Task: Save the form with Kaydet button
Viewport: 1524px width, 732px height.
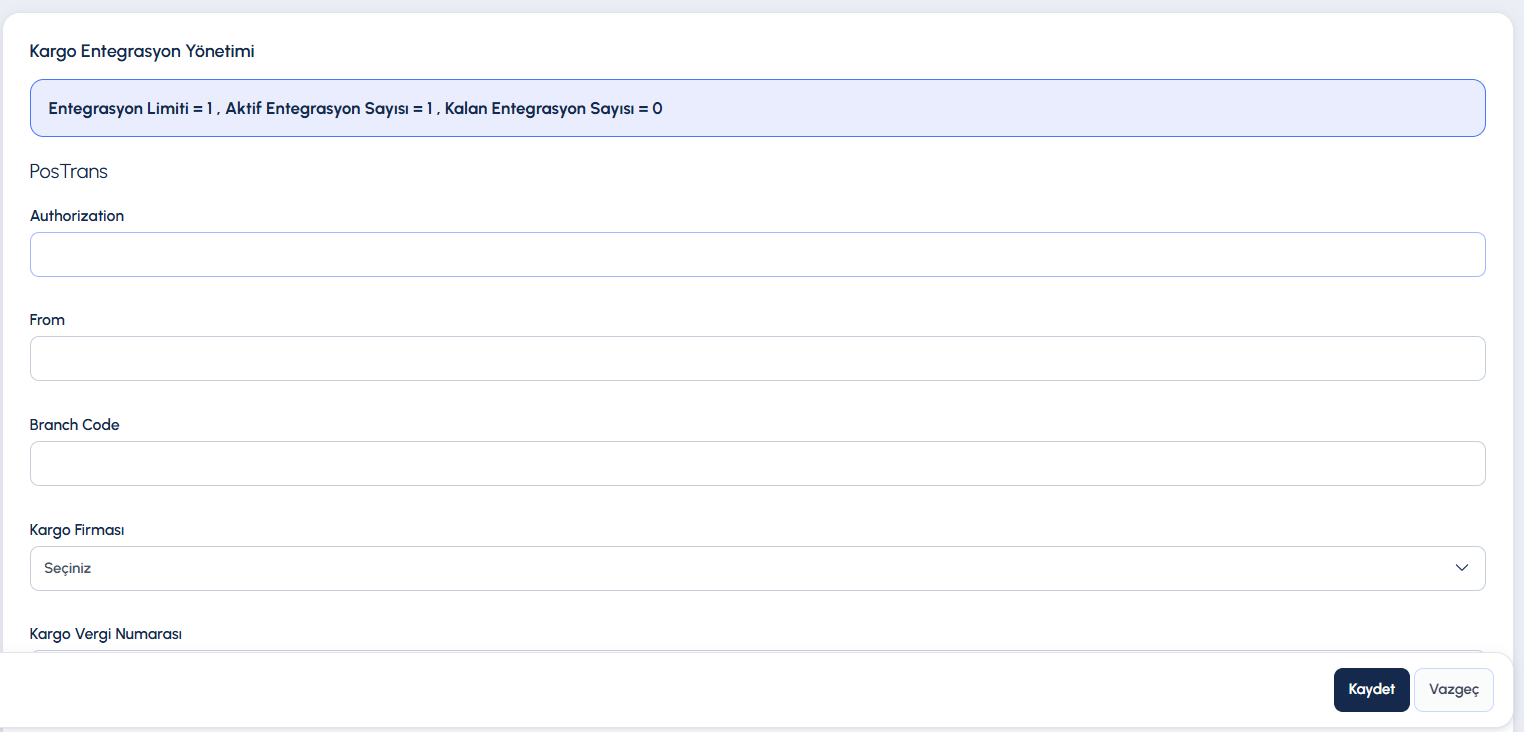Action: point(1371,690)
